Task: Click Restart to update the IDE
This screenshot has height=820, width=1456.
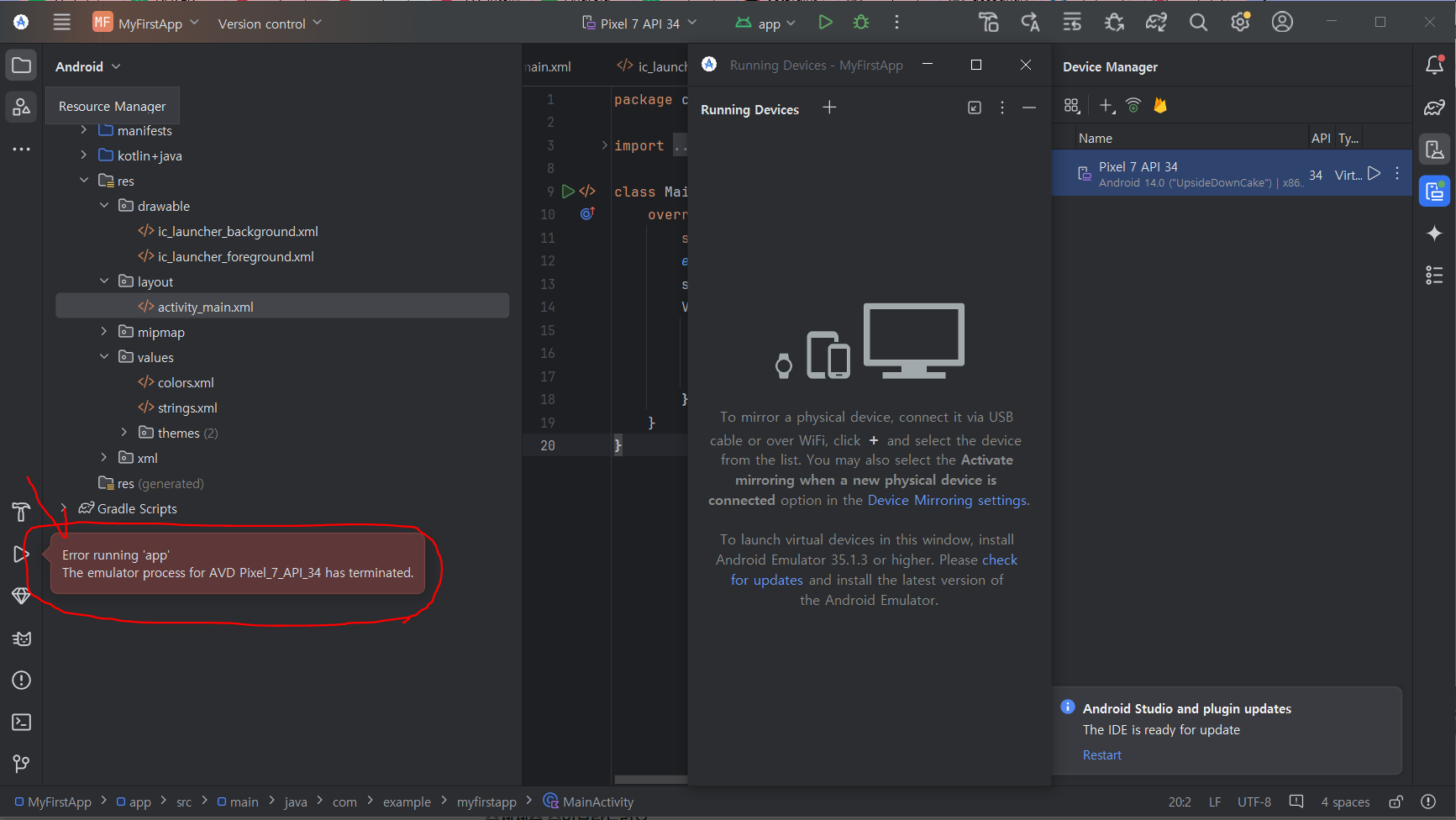Action: 1101,754
